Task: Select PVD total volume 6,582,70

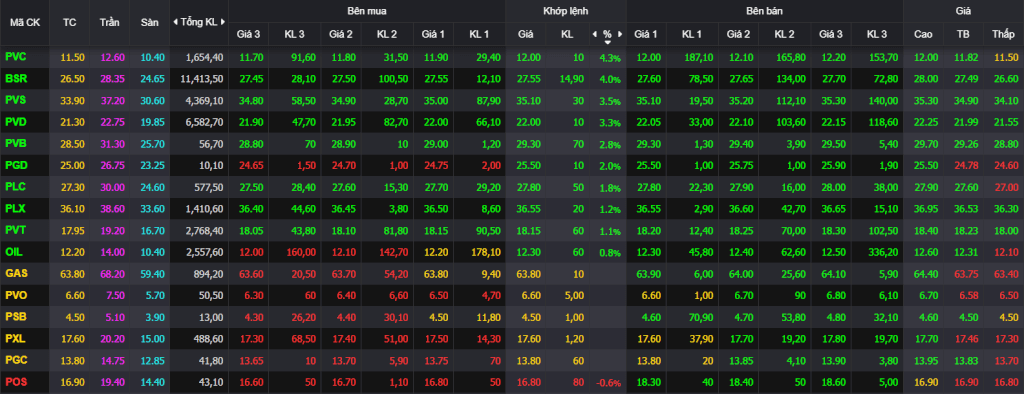Action: click(204, 122)
